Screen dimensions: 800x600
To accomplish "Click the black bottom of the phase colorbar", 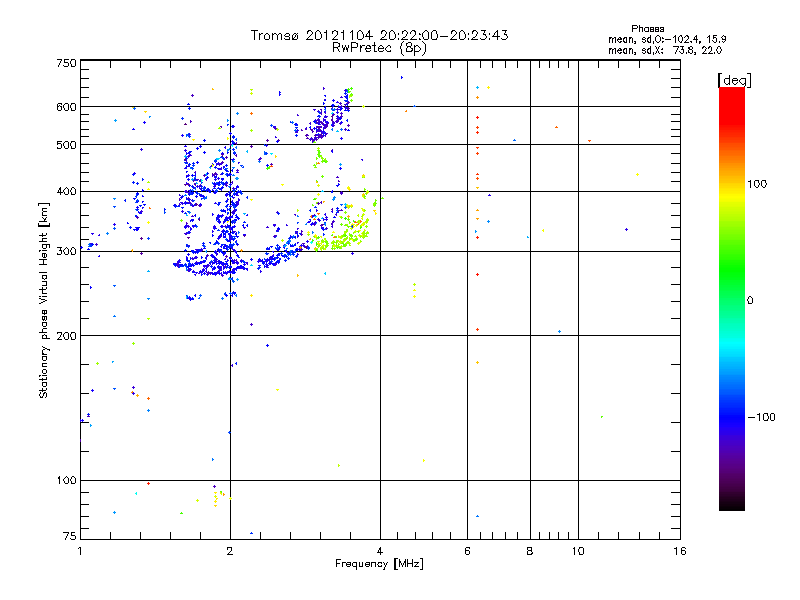I will coord(732,503).
